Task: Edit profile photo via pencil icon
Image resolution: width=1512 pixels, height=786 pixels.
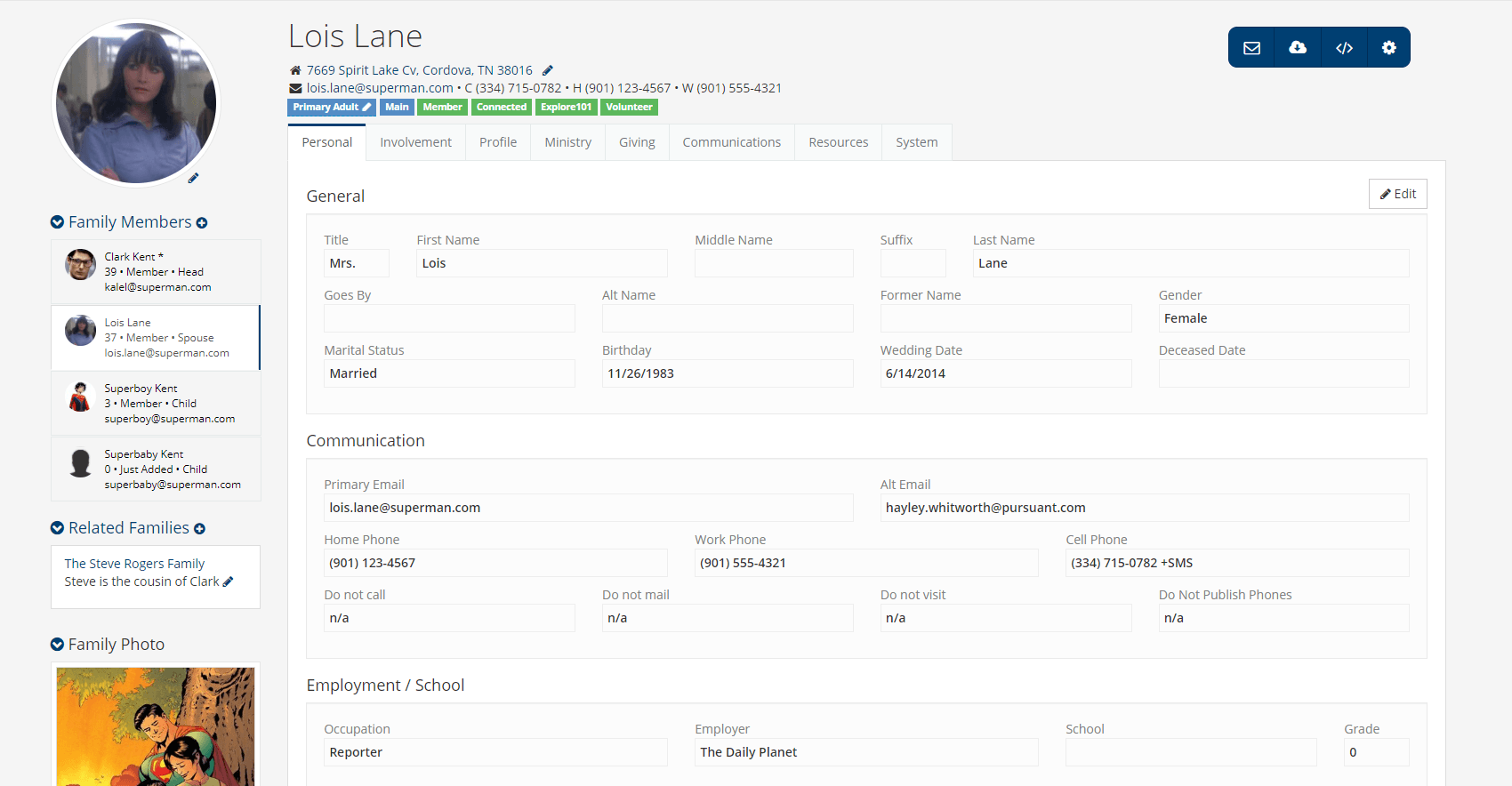Action: point(193,178)
